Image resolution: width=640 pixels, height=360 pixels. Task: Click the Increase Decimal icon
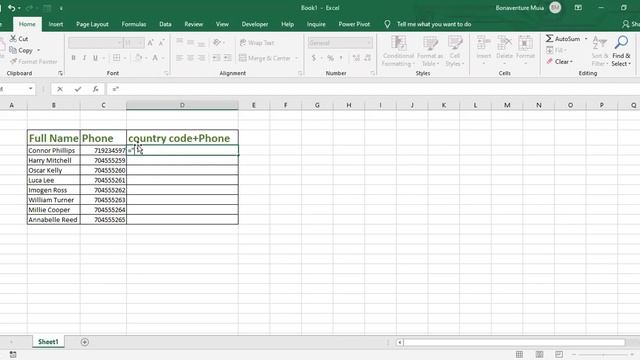pos(356,58)
